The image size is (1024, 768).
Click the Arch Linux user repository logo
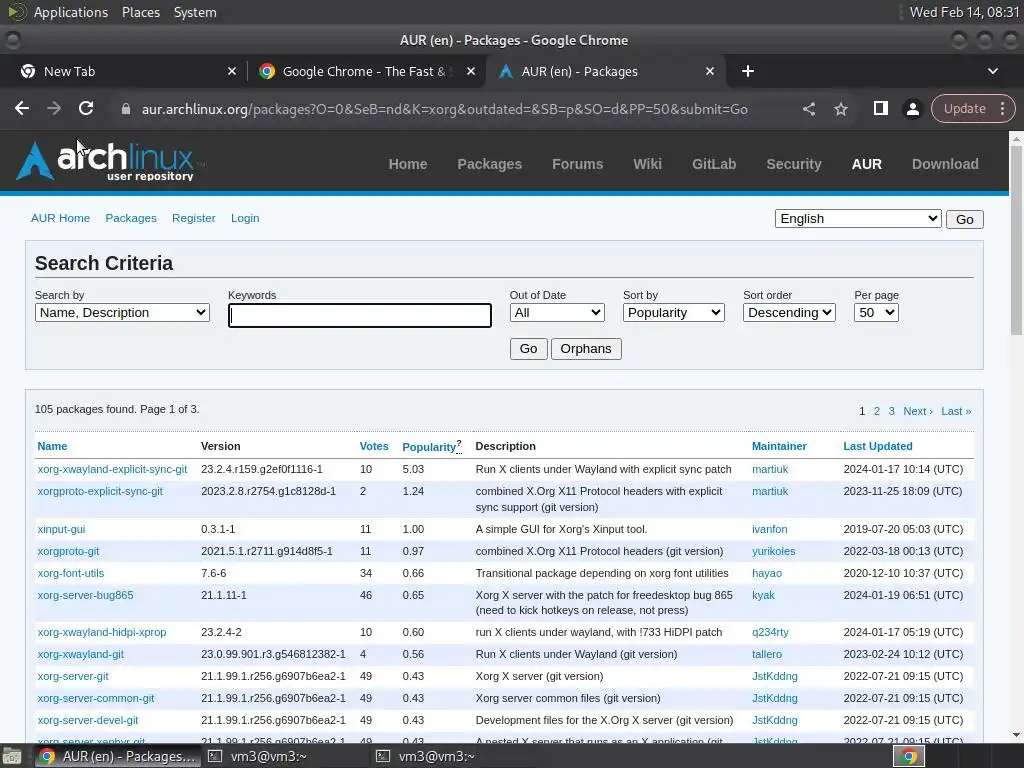108,161
